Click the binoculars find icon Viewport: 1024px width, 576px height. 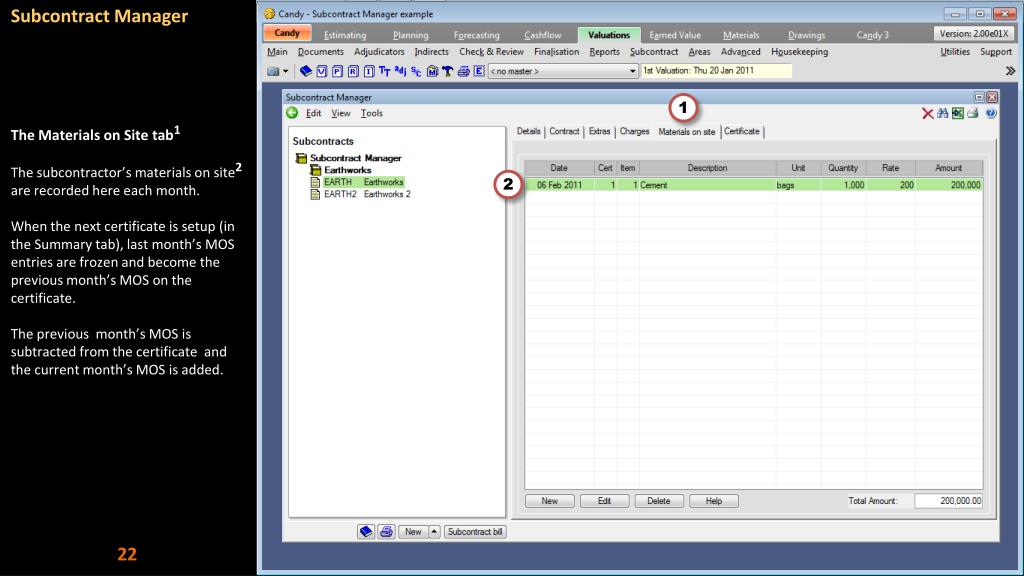click(942, 114)
